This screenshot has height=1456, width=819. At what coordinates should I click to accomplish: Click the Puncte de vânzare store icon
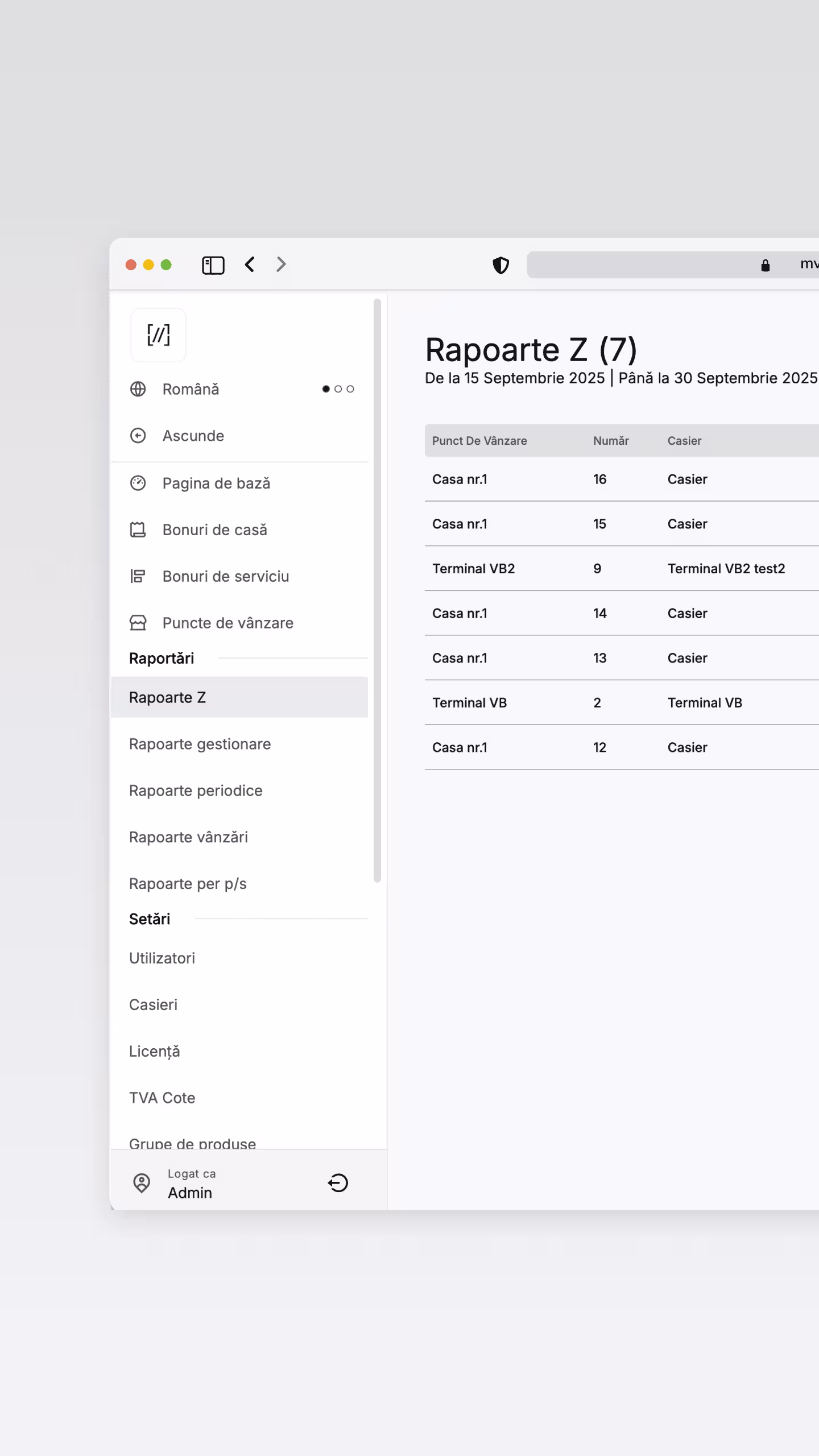[138, 623]
